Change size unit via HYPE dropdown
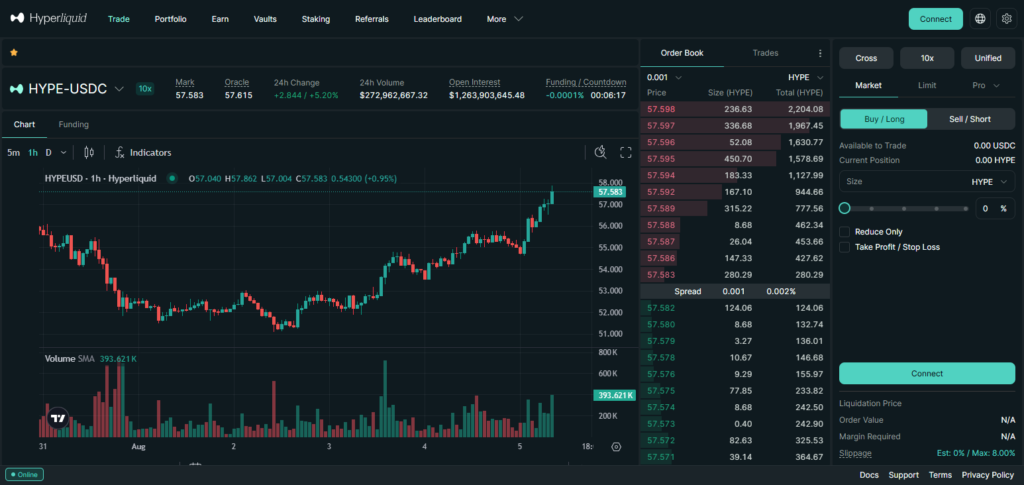The image size is (1024, 485). coord(989,181)
